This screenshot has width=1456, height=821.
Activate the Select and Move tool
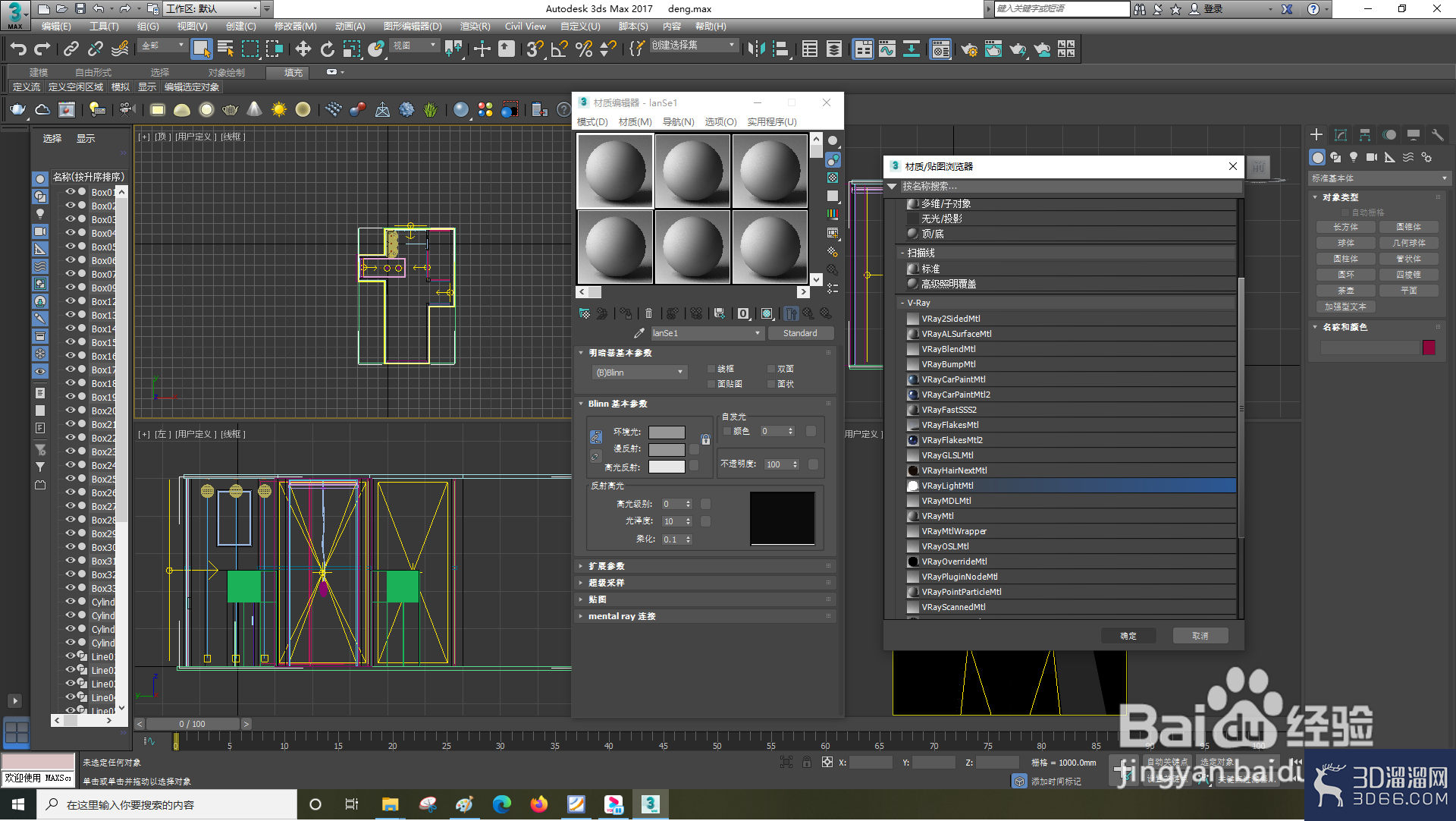[x=303, y=49]
